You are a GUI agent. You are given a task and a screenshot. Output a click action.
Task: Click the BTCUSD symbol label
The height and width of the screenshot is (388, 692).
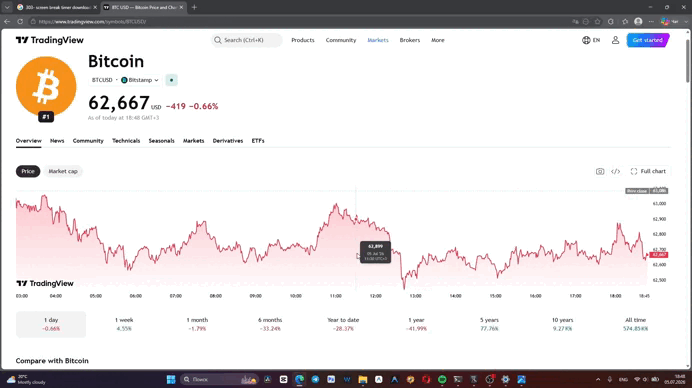click(102, 80)
